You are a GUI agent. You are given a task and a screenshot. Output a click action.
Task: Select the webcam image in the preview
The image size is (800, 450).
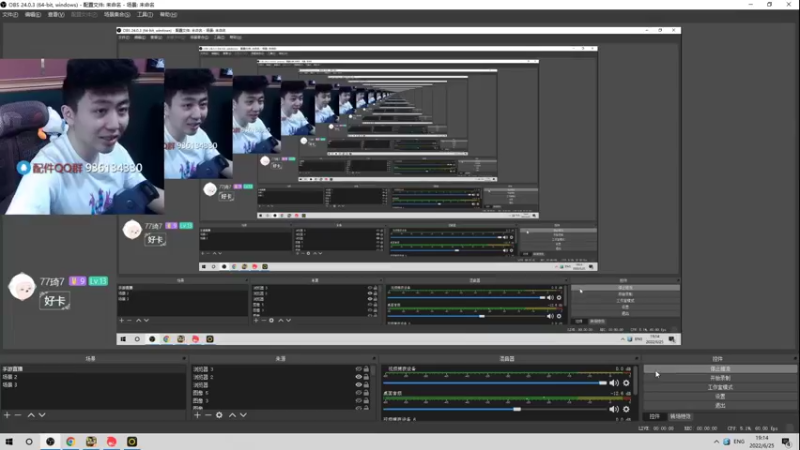tap(82, 136)
